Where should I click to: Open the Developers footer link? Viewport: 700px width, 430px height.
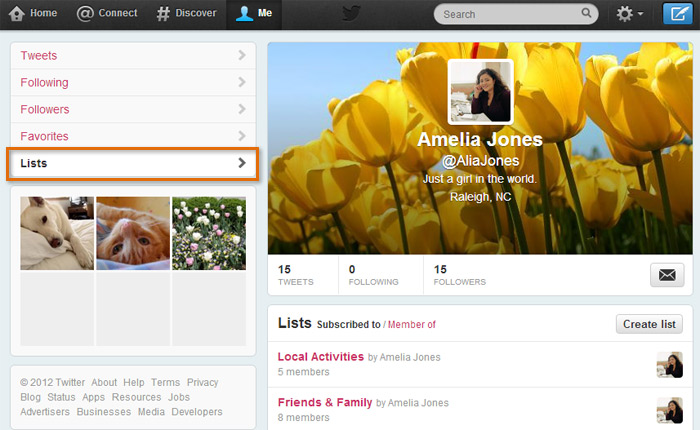click(x=197, y=412)
